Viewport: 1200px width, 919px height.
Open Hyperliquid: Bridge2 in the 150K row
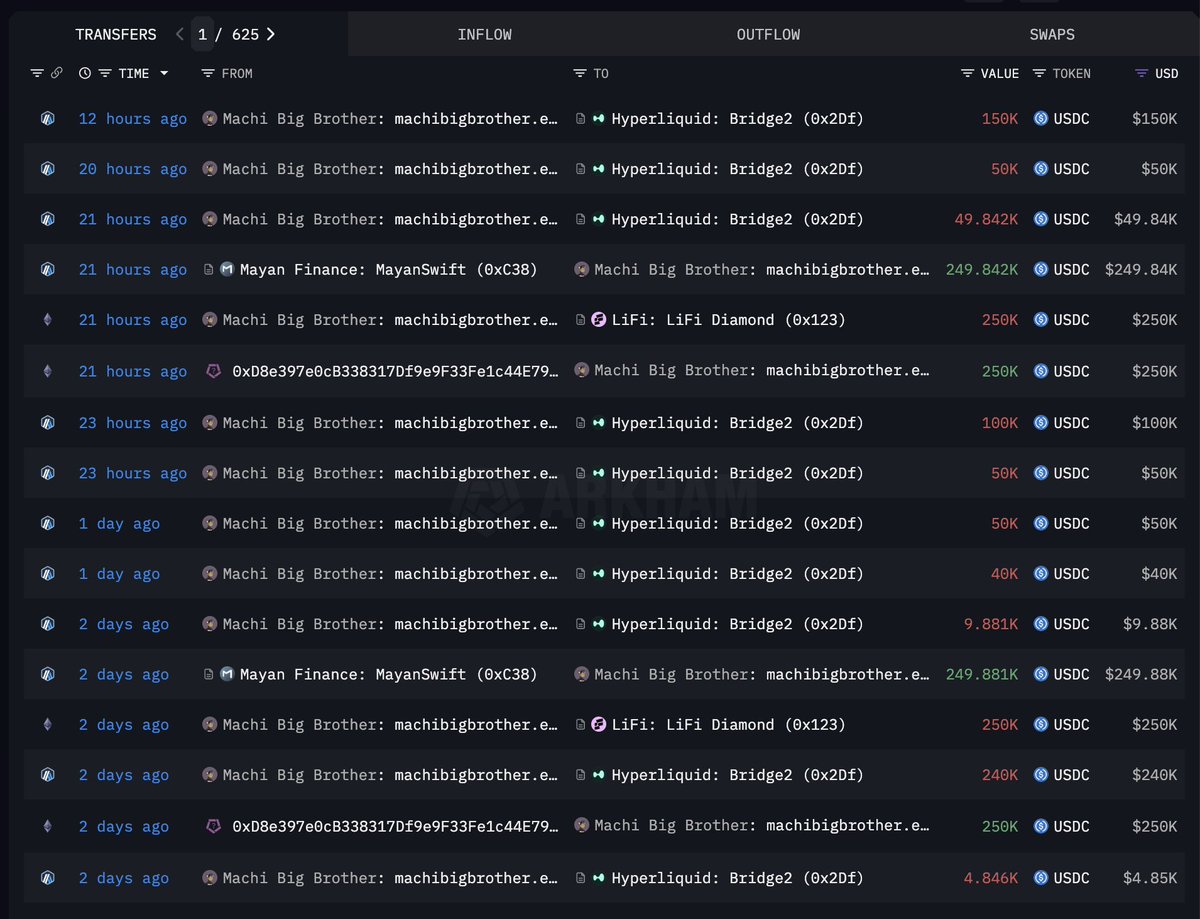738,118
